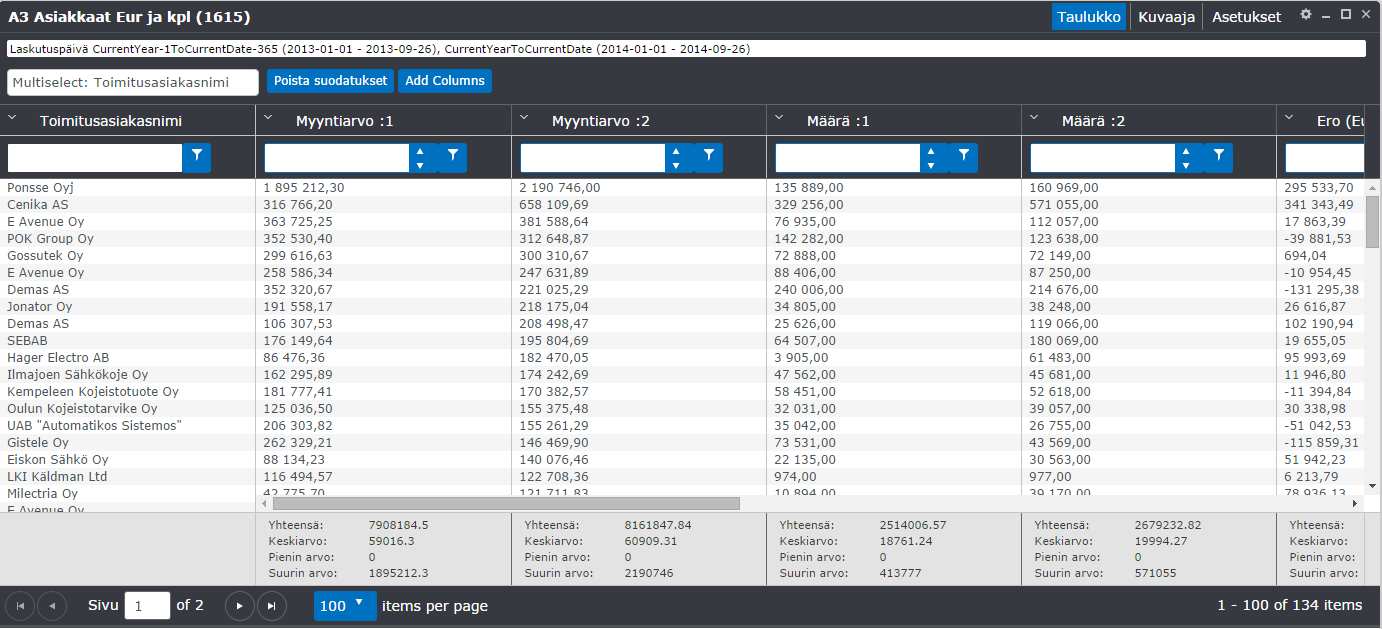The image size is (1382, 629).
Task: Click the Myyntiarvo :2 filter spinner arrows
Action: [677, 157]
